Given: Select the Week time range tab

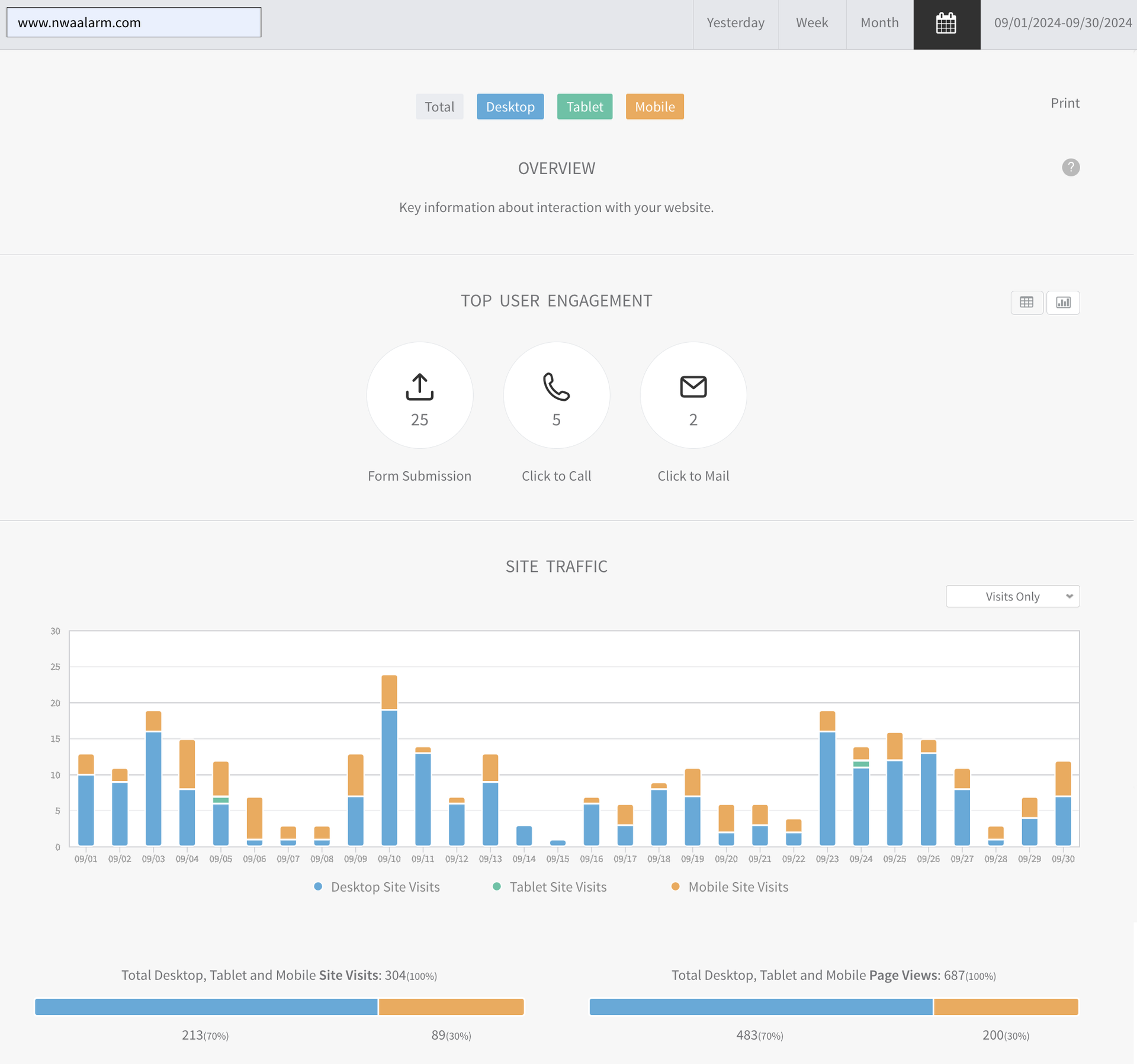Looking at the screenshot, I should click(x=811, y=23).
